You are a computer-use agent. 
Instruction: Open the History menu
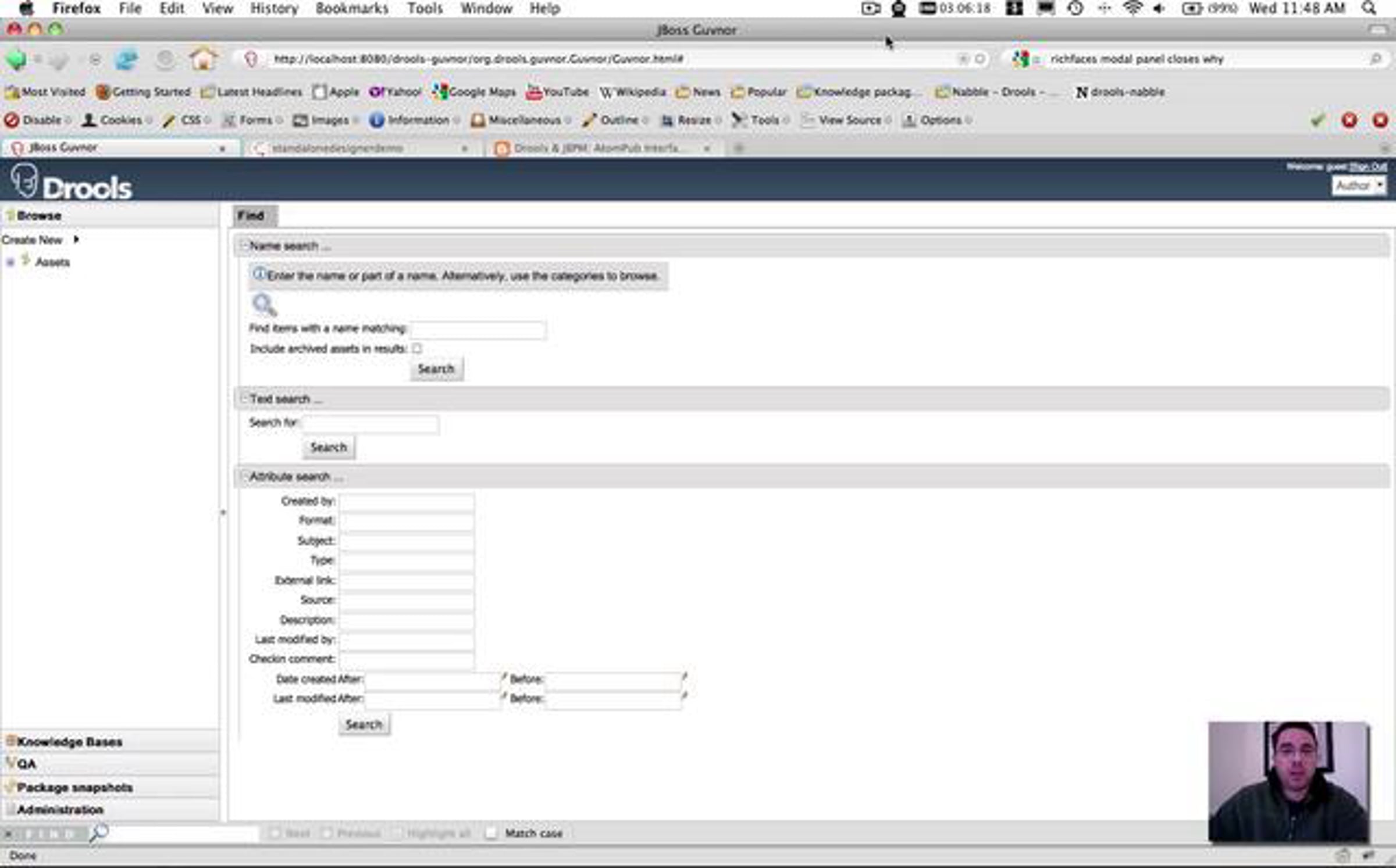tap(274, 8)
